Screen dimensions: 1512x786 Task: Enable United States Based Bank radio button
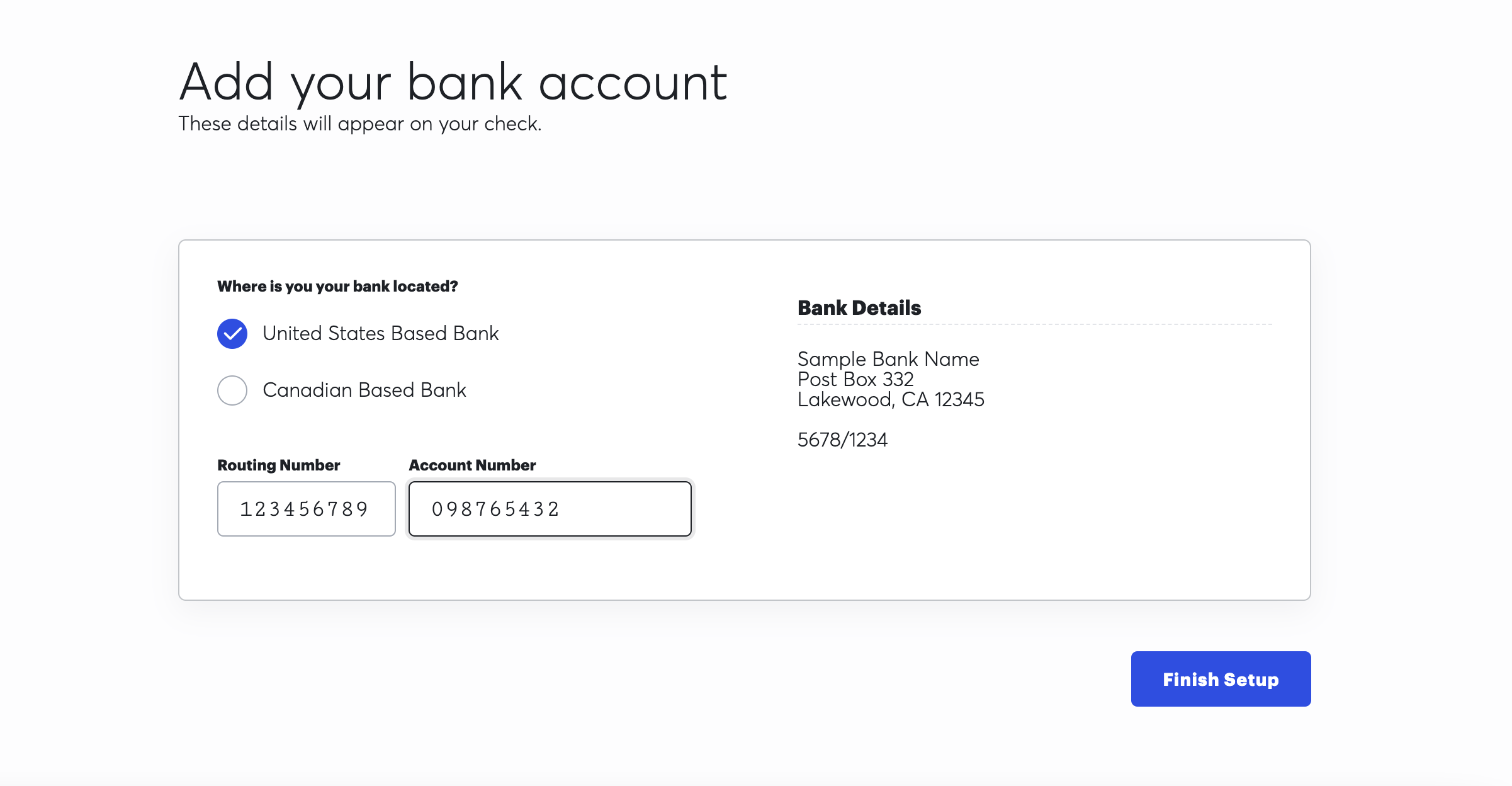click(232, 333)
